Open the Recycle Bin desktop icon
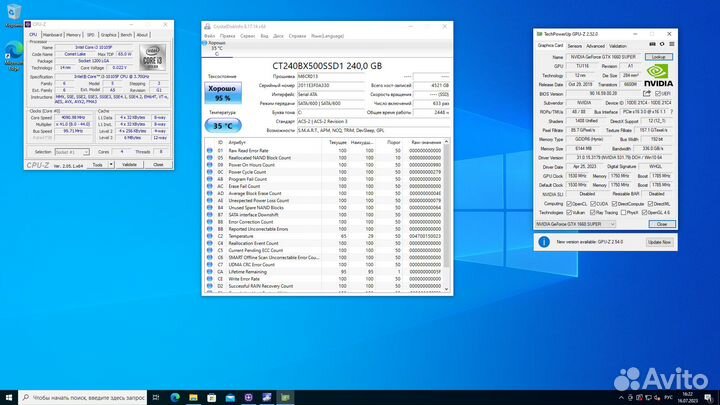 tap(14, 14)
